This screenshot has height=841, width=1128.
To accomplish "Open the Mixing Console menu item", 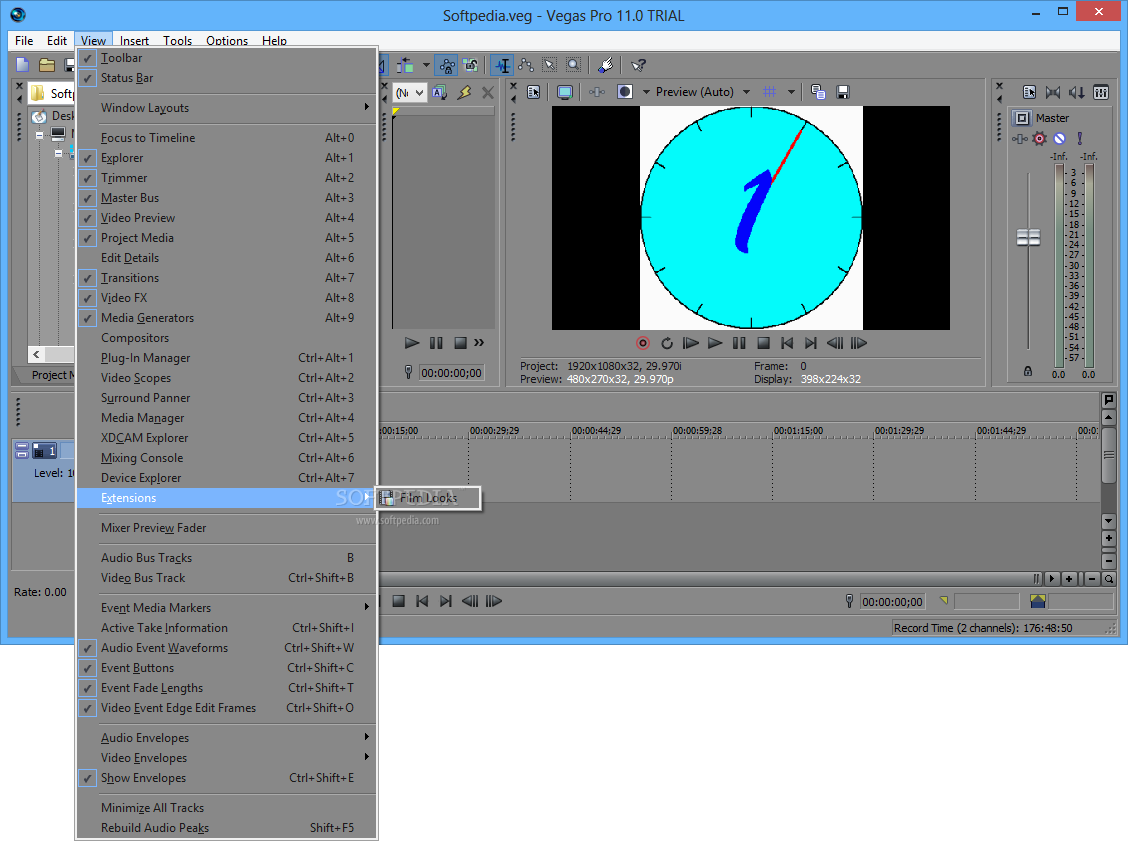I will click(x=227, y=458).
